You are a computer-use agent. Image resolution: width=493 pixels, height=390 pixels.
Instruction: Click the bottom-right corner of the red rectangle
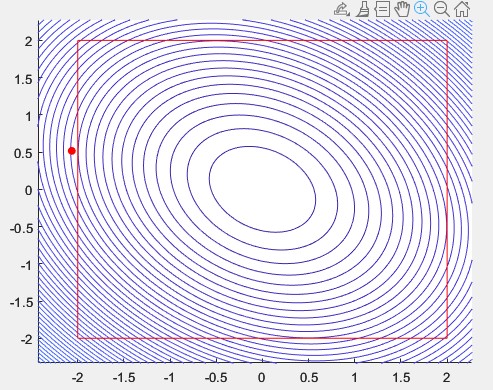pyautogui.click(x=447, y=338)
